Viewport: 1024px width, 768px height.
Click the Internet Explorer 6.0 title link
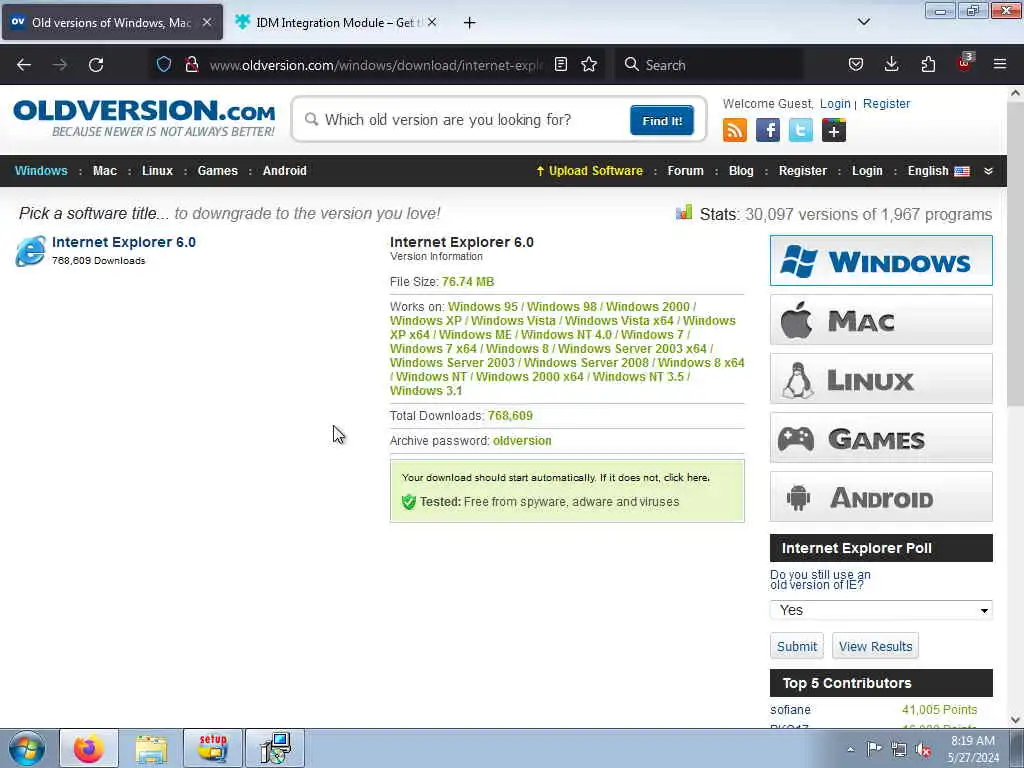124,242
